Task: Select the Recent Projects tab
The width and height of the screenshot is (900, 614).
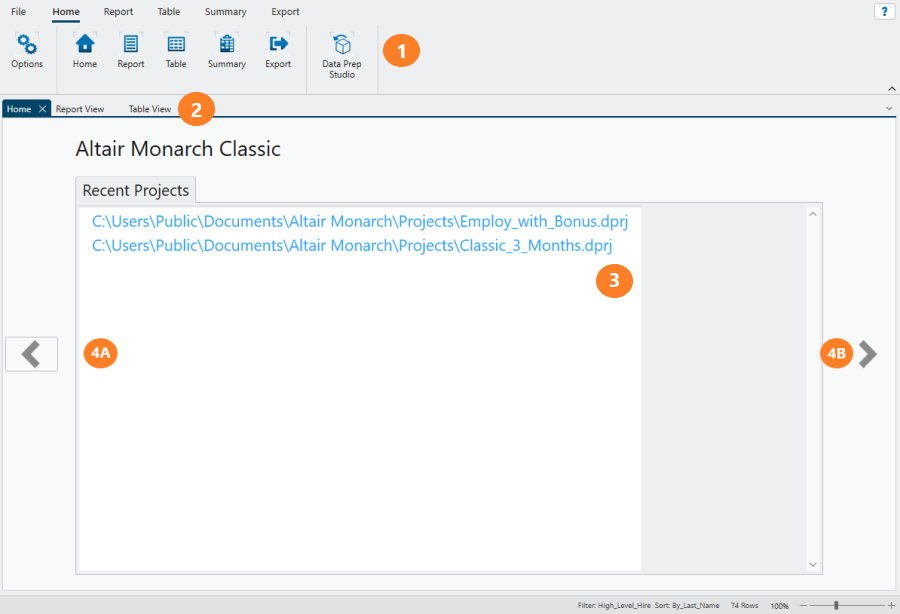Action: coord(135,191)
